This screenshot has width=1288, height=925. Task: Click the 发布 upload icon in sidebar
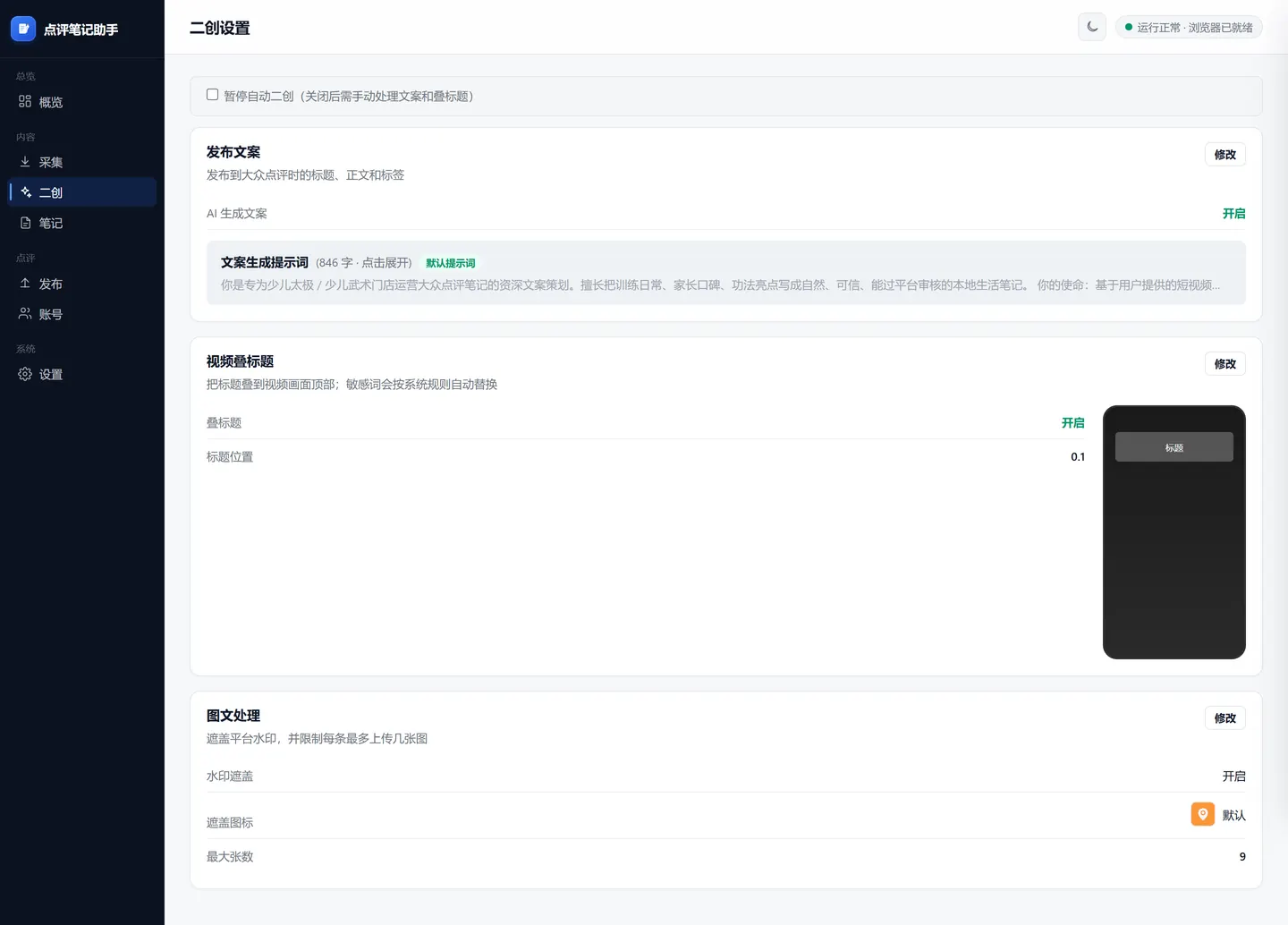click(25, 284)
